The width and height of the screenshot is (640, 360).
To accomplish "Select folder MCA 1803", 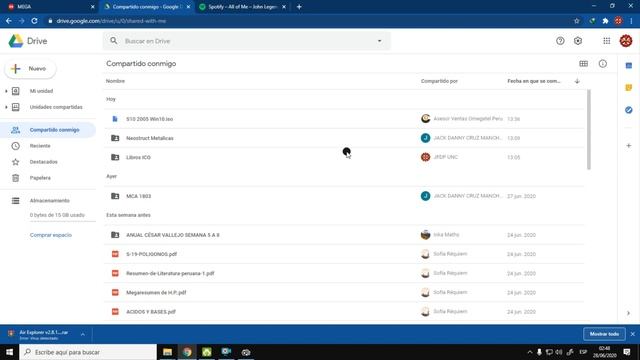I will pos(345,196).
